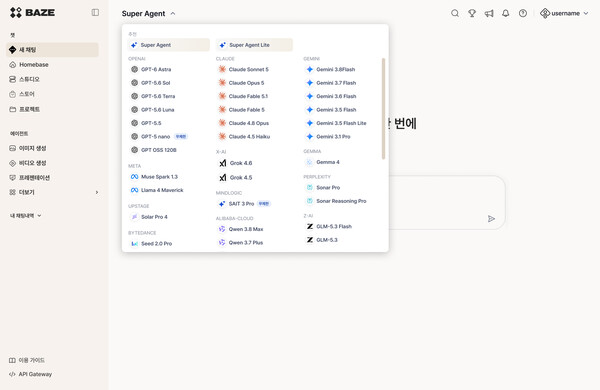Image resolution: width=600 pixels, height=390 pixels.
Task: Open 새 채팅 in sidebar
Action: pos(52,50)
